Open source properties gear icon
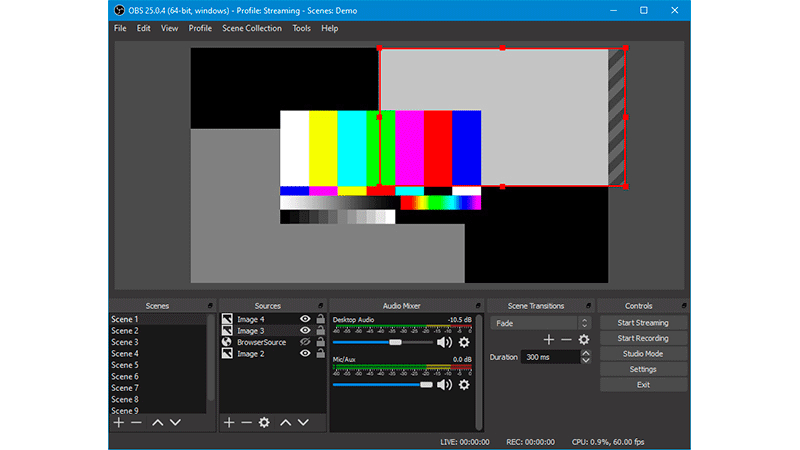 point(264,423)
